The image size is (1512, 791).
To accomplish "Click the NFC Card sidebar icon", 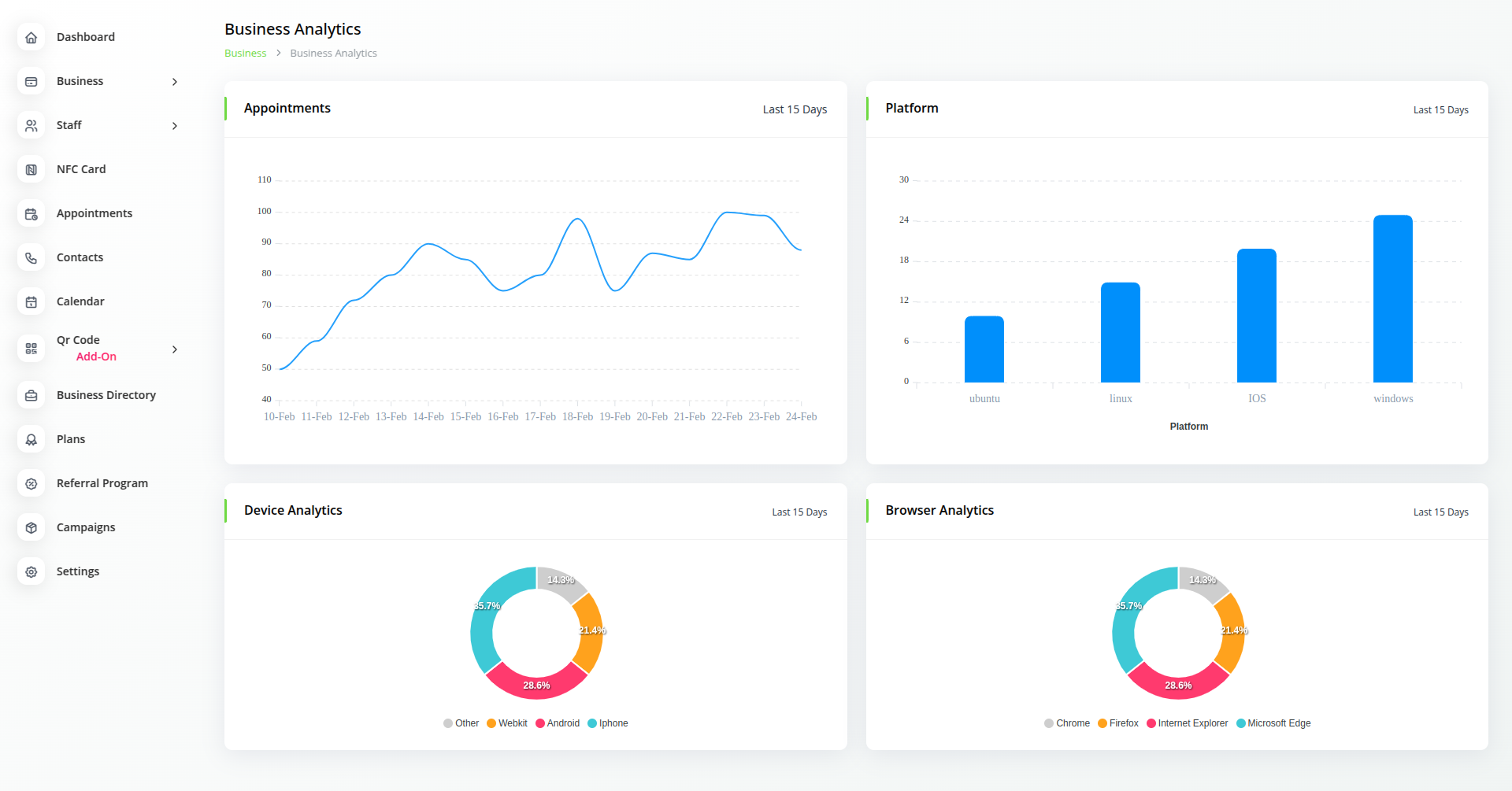I will (31, 170).
